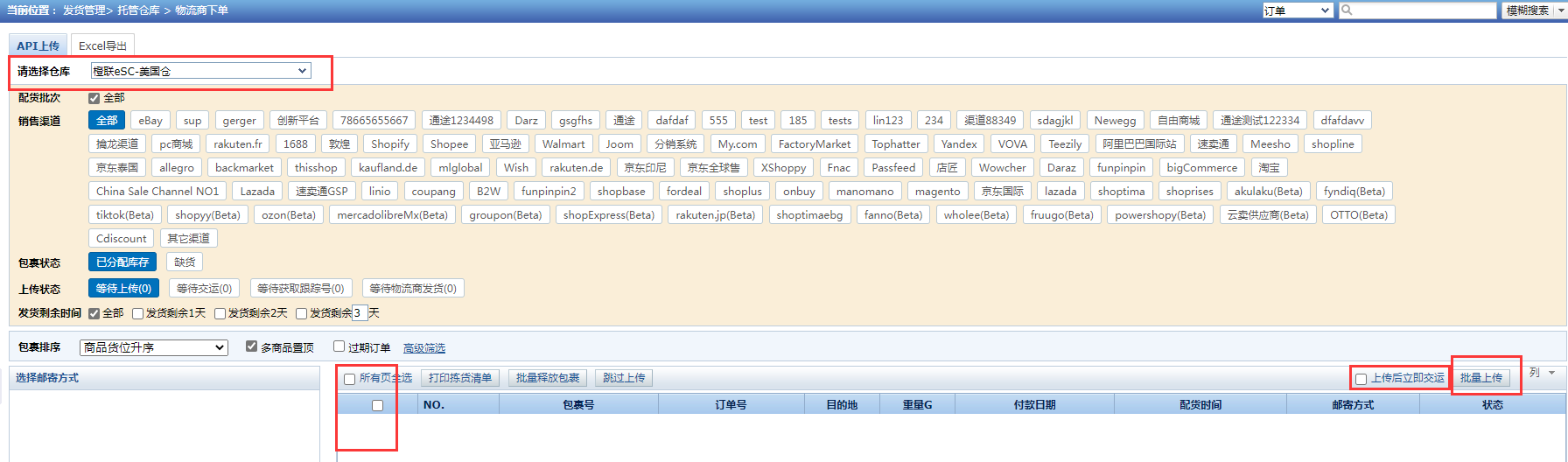
Task: Filter by 阿里巴巴国际站 channel
Action: point(1139,143)
